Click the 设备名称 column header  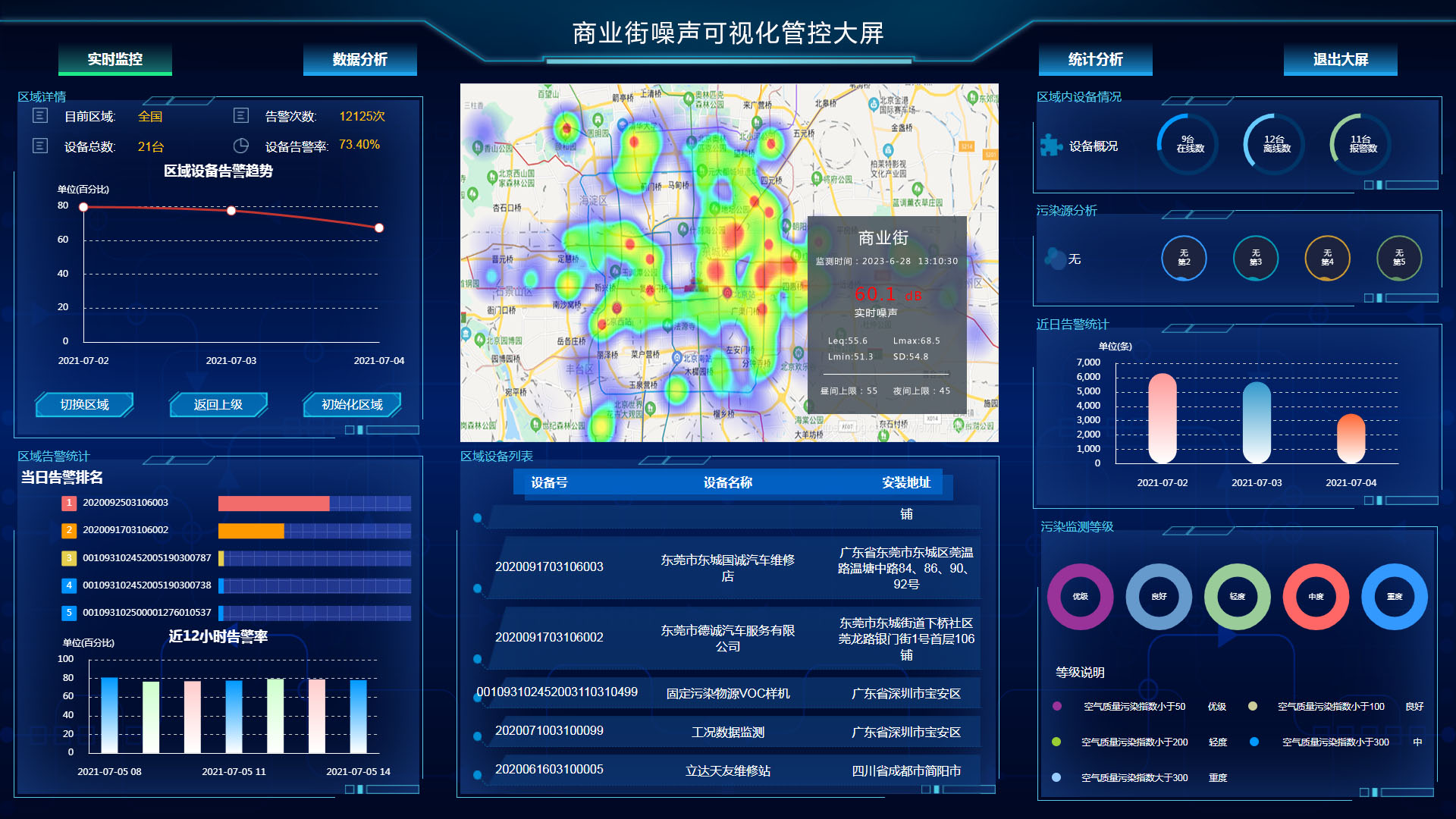pyautogui.click(x=728, y=482)
